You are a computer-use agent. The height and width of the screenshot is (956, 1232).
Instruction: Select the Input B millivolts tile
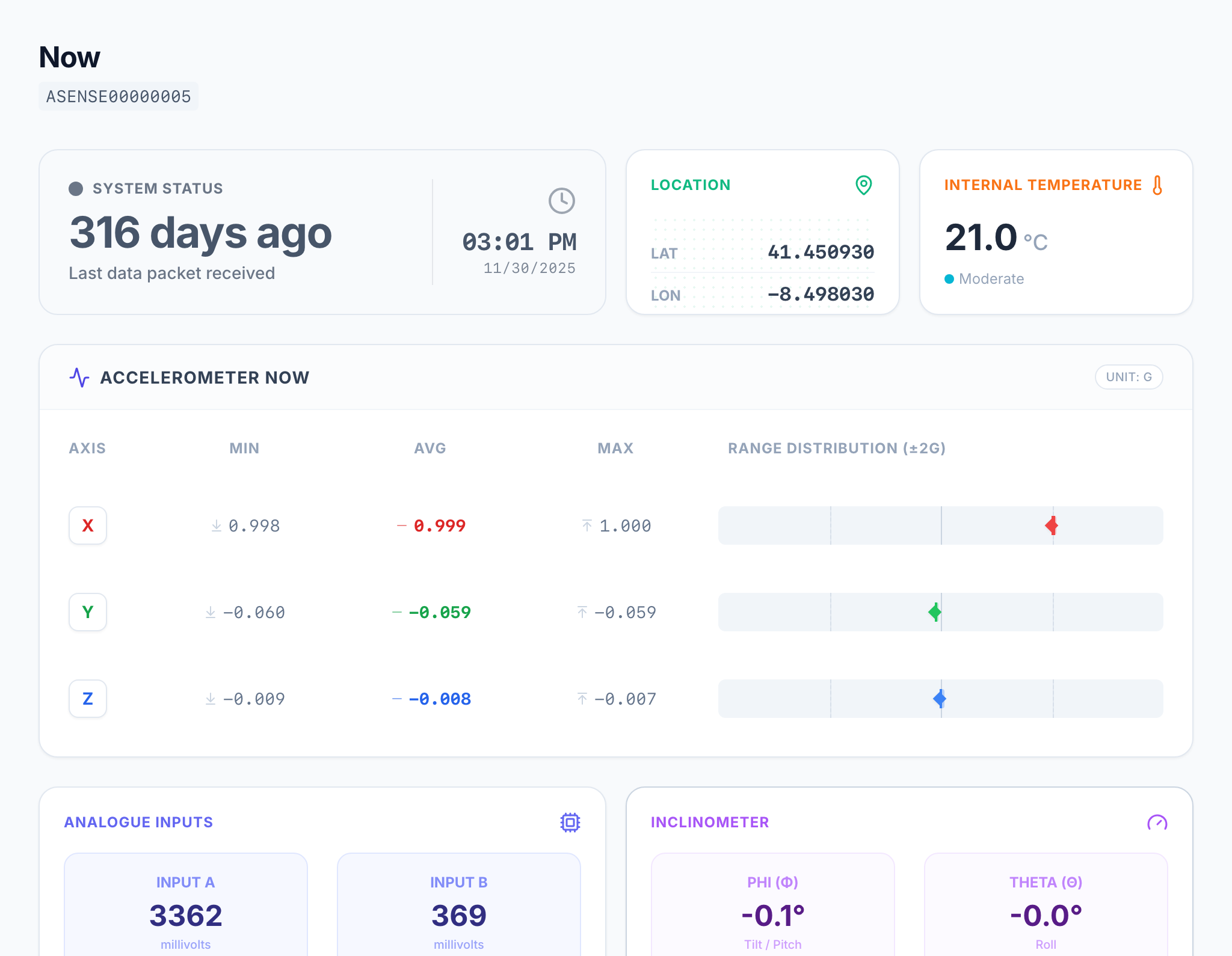(459, 904)
